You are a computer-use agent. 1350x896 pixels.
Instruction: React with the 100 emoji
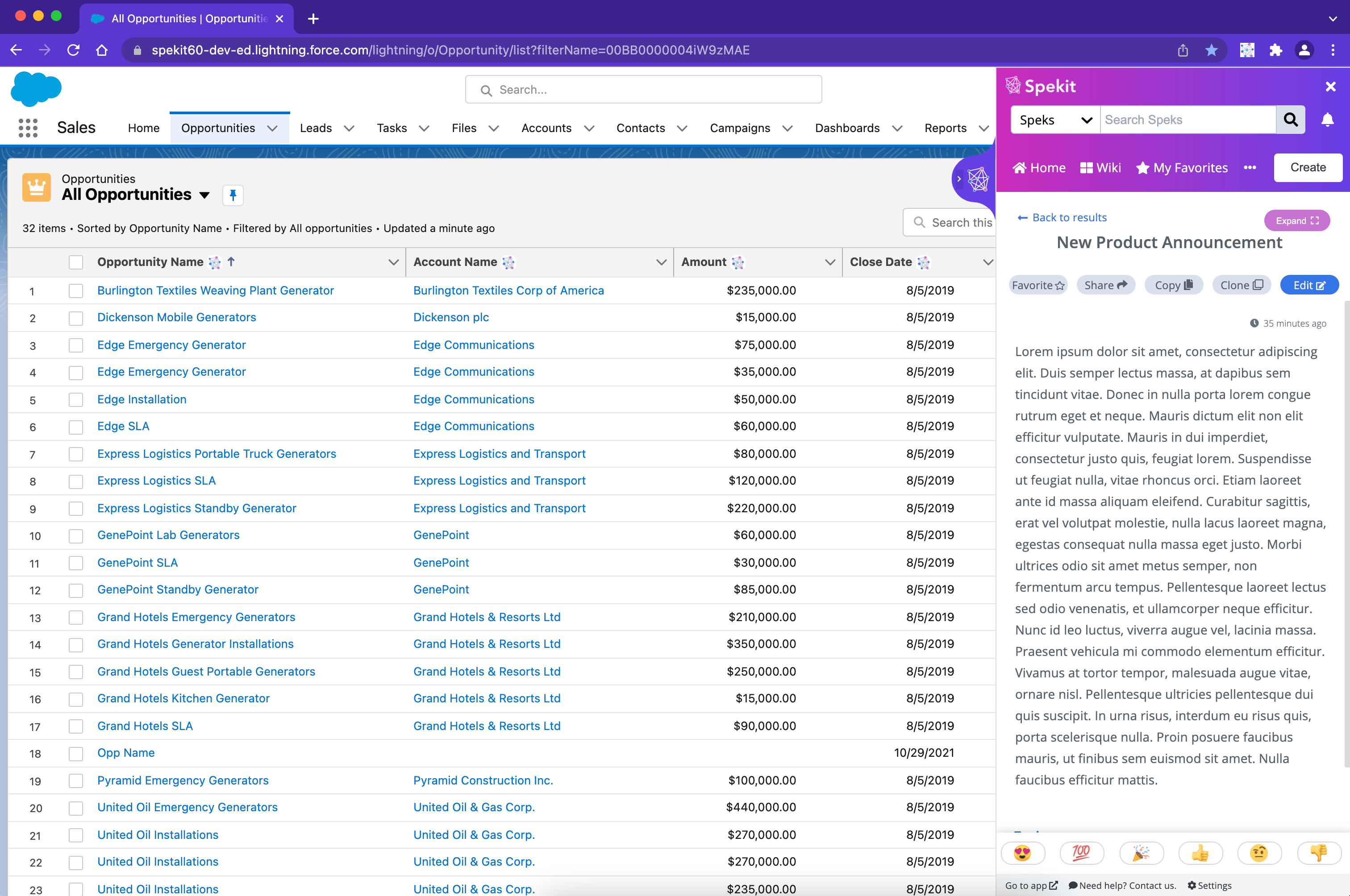1081,853
